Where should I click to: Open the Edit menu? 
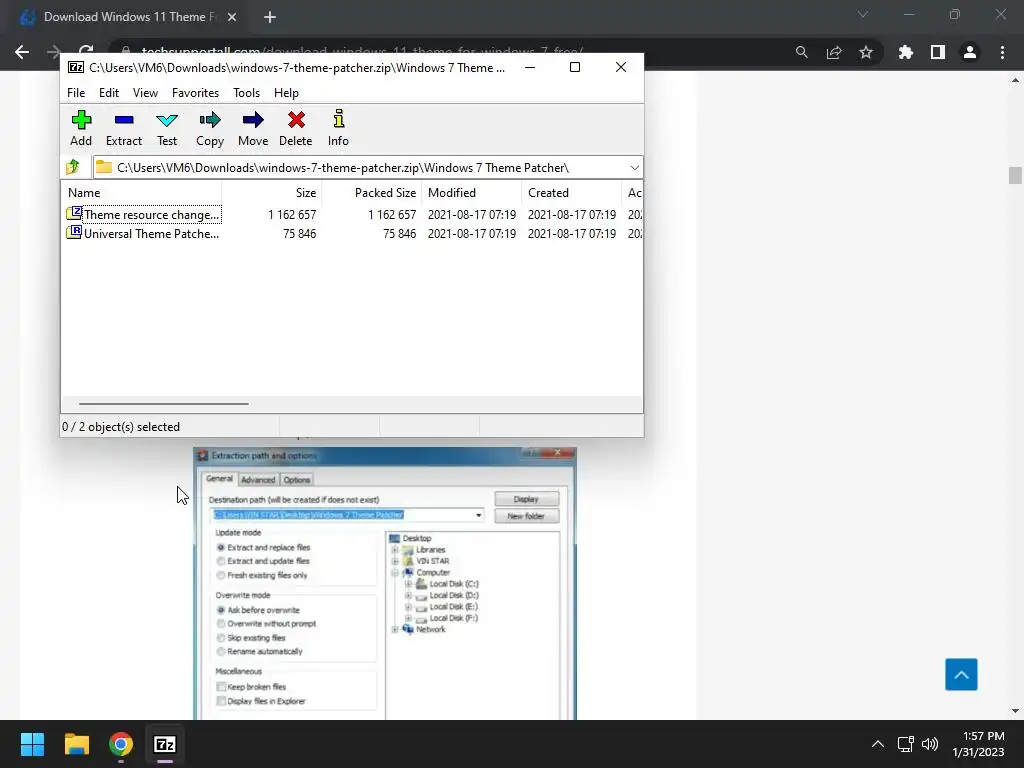tap(108, 93)
